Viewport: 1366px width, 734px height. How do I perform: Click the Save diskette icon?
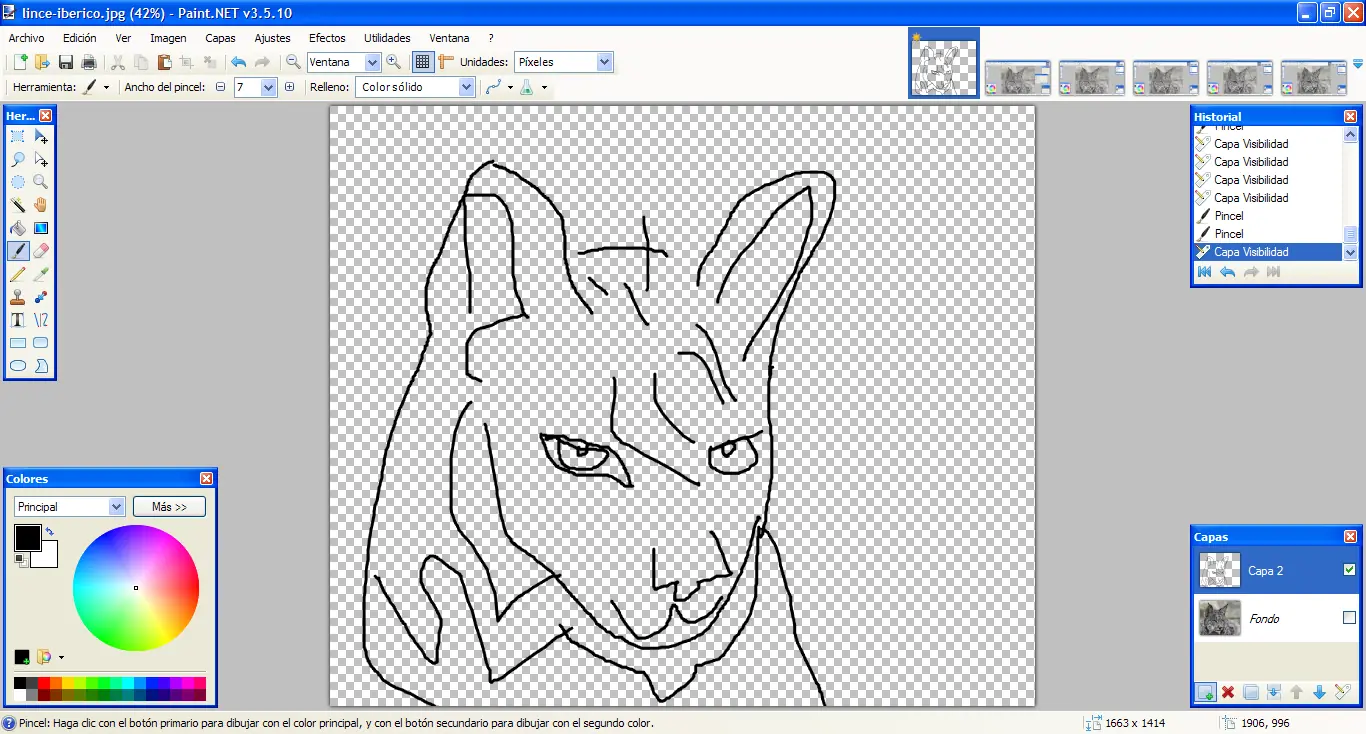pos(66,62)
